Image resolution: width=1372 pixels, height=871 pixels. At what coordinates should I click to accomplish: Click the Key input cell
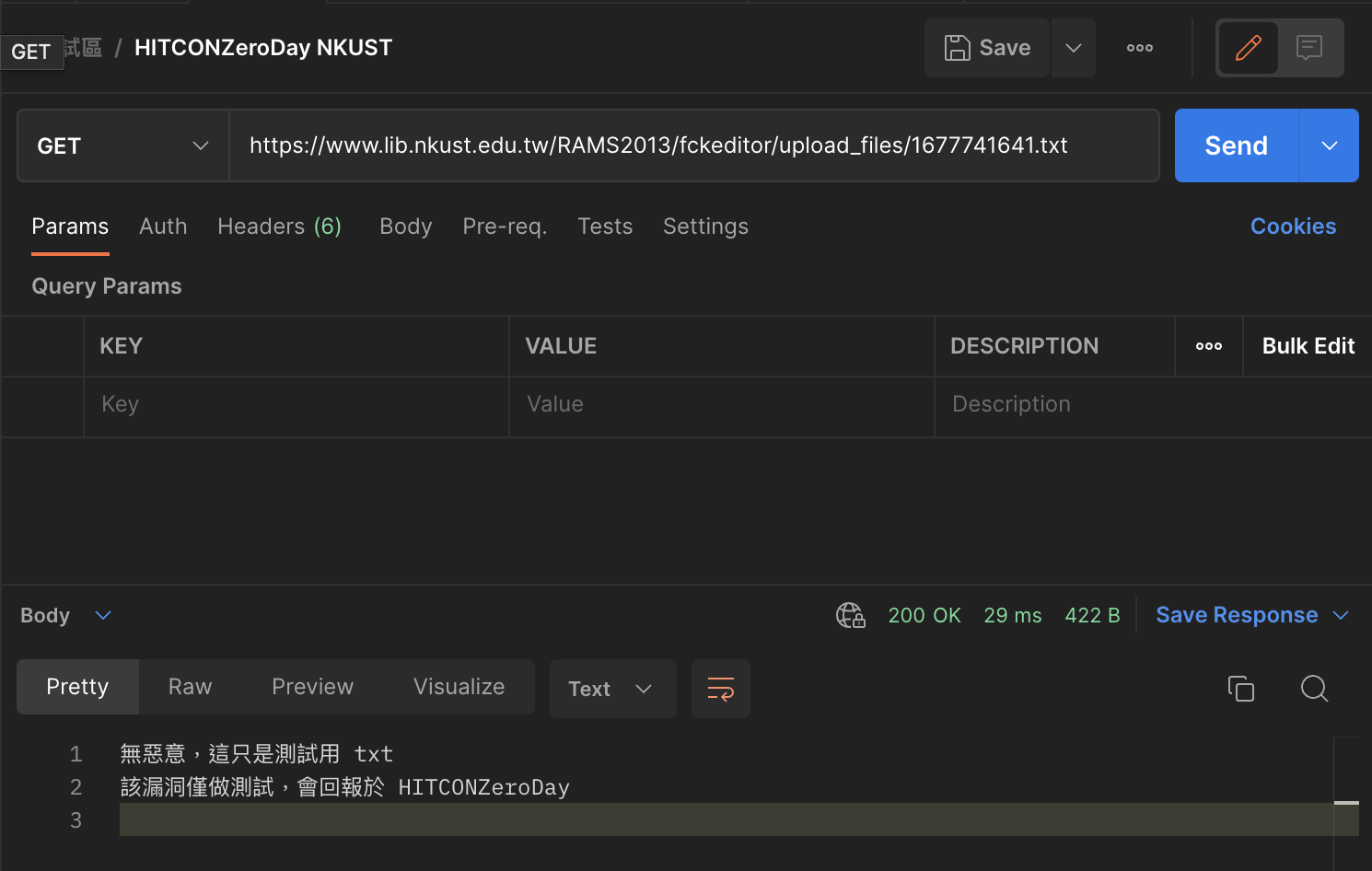coord(296,405)
